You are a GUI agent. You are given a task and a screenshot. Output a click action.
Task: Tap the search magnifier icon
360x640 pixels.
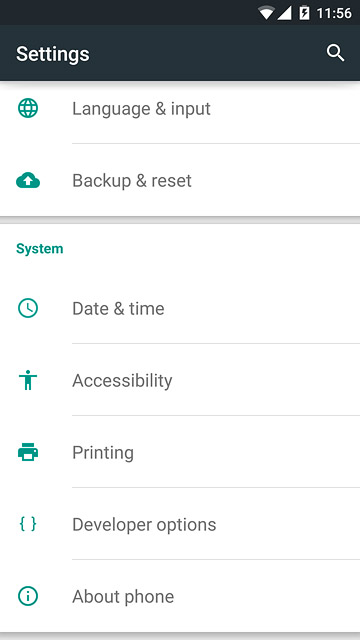coord(336,53)
